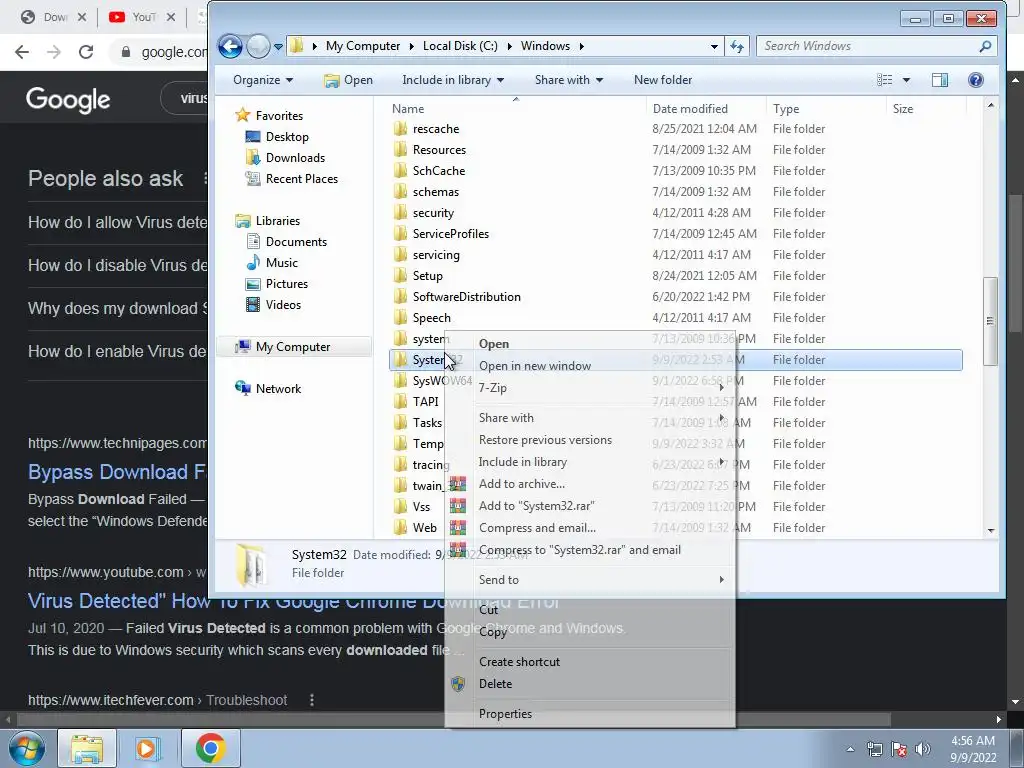The height and width of the screenshot is (768, 1024).
Task: Choose Compress and email...
Action: (x=589, y=528)
